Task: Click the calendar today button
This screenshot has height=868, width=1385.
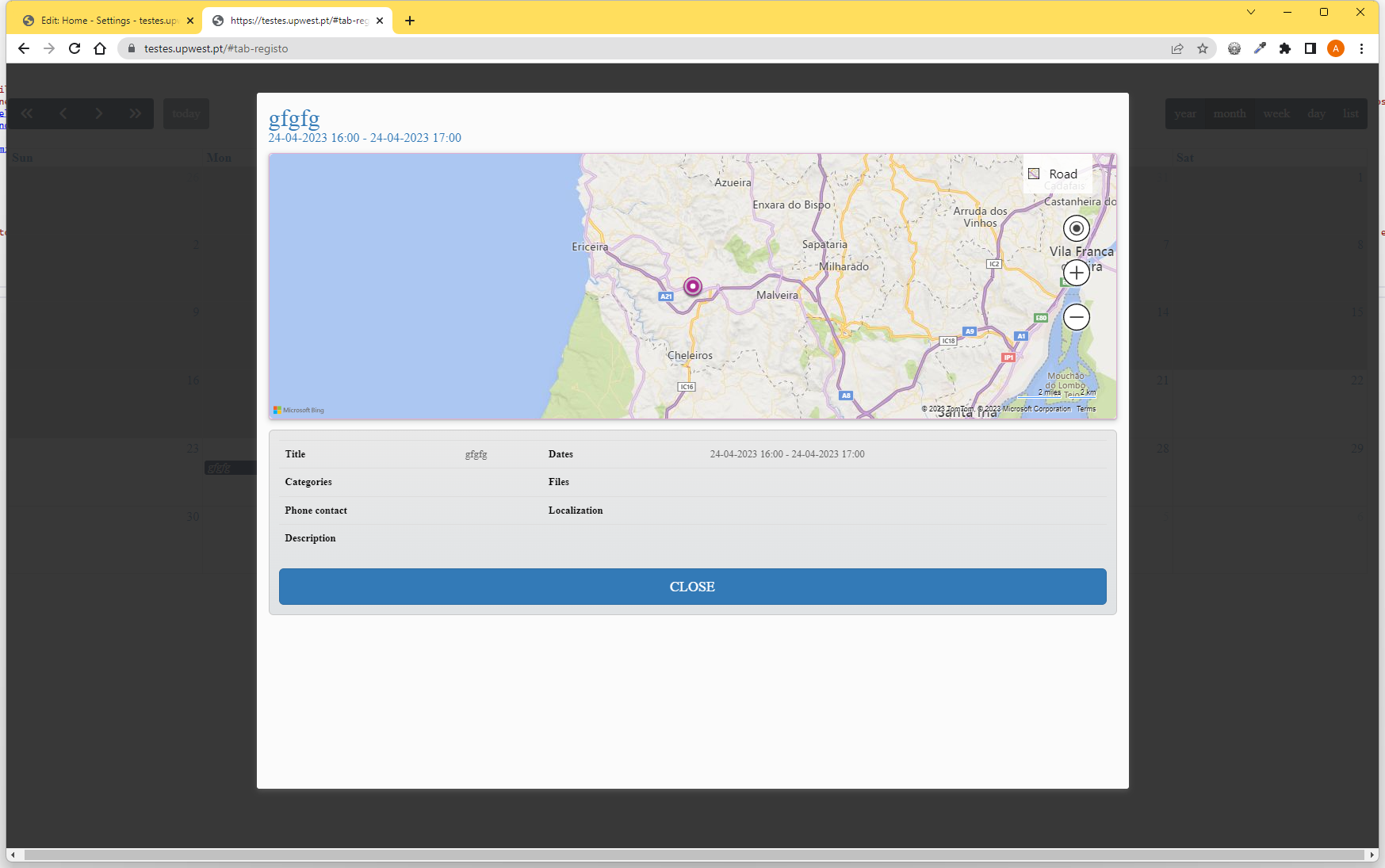Action: point(186,113)
